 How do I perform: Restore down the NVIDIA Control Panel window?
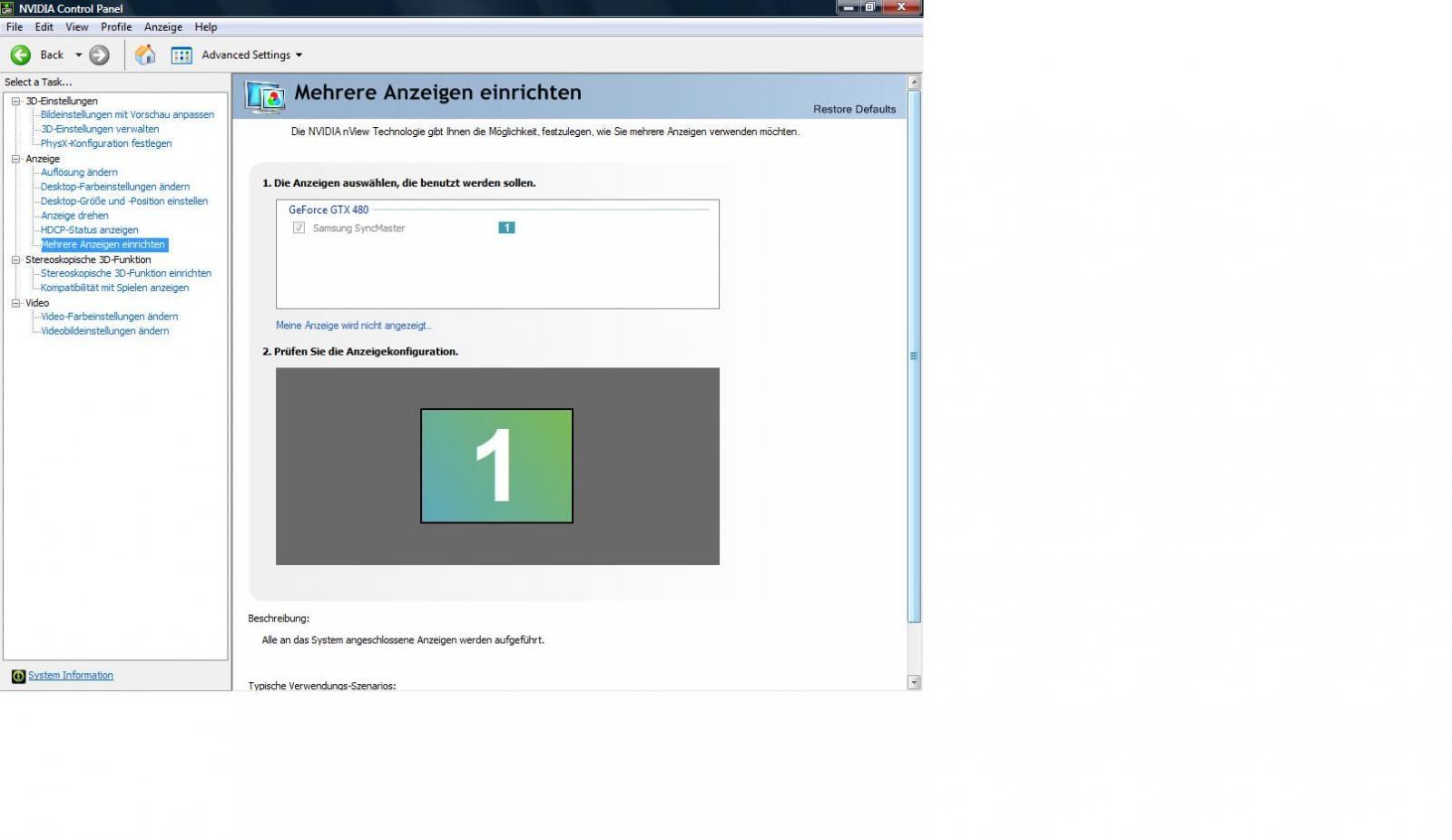pos(870,7)
